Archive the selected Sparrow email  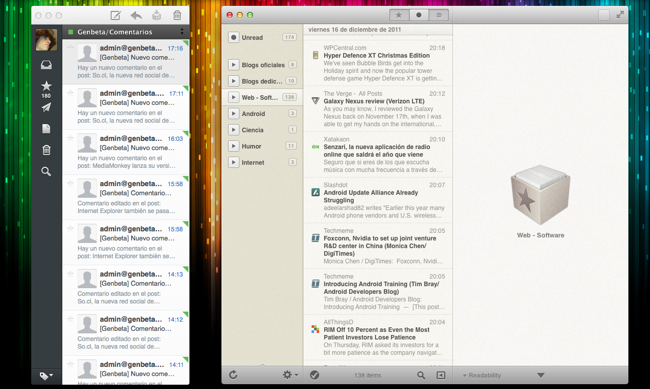click(x=156, y=16)
